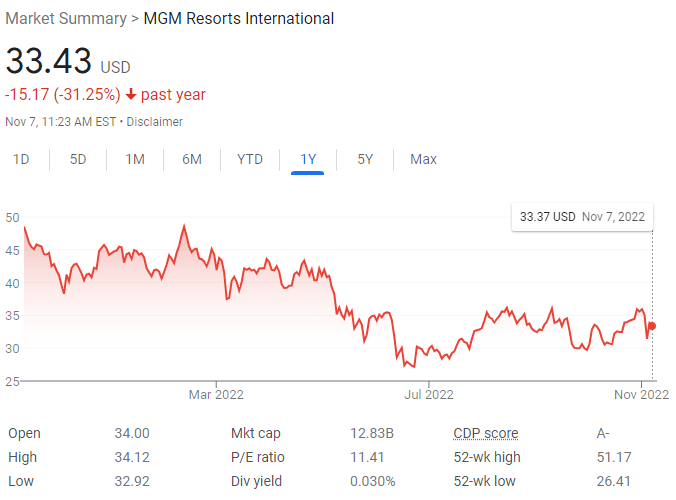Show the 5Y price history

click(x=366, y=159)
